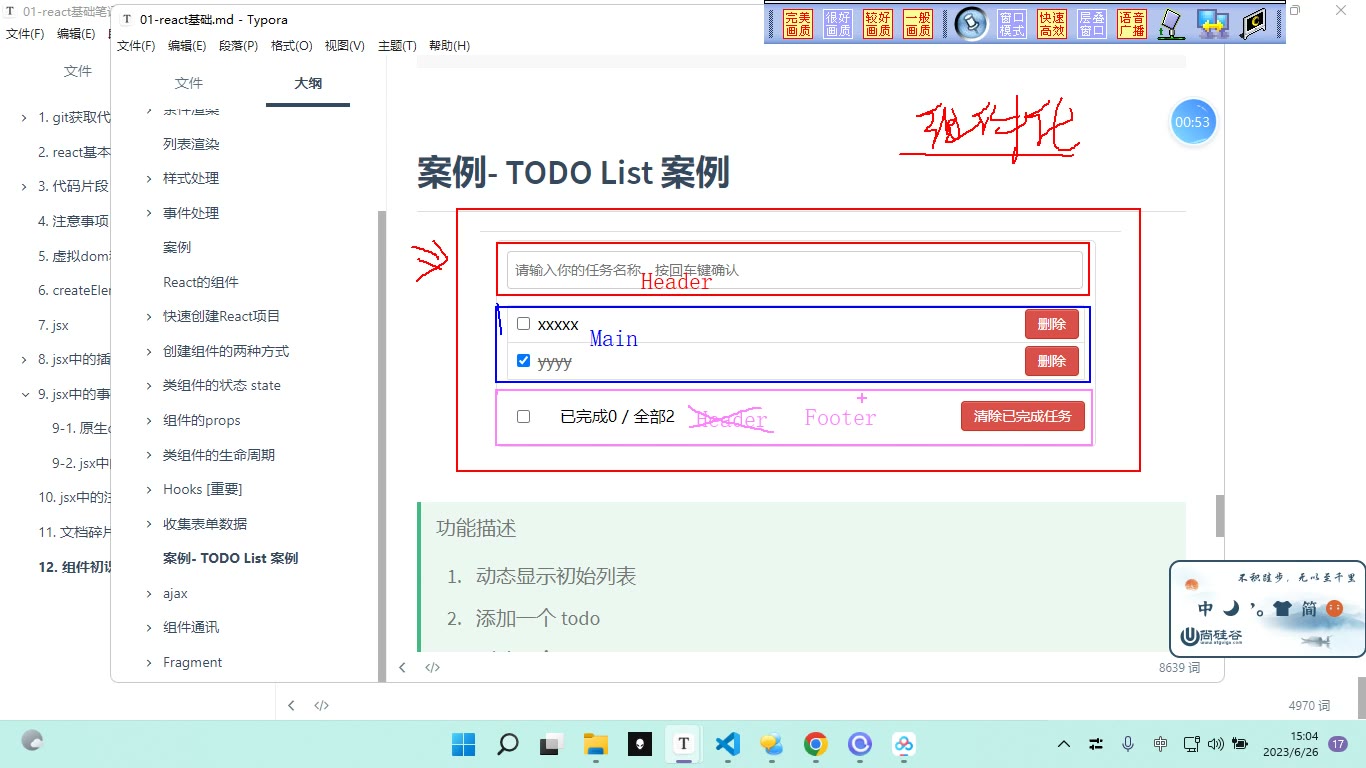
Task: Switch to 文件 tab in sidebar
Action: pos(188,83)
